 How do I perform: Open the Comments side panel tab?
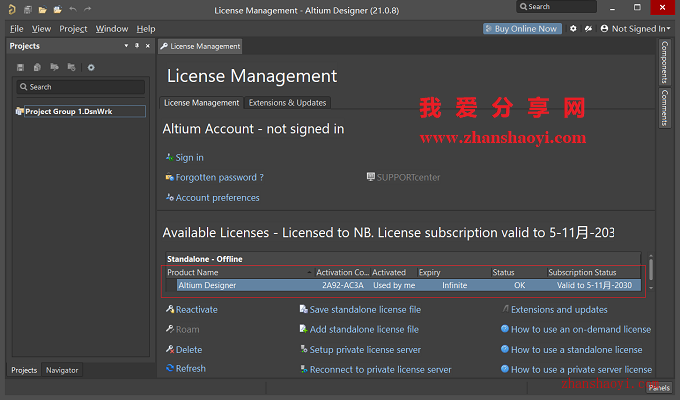[x=664, y=108]
